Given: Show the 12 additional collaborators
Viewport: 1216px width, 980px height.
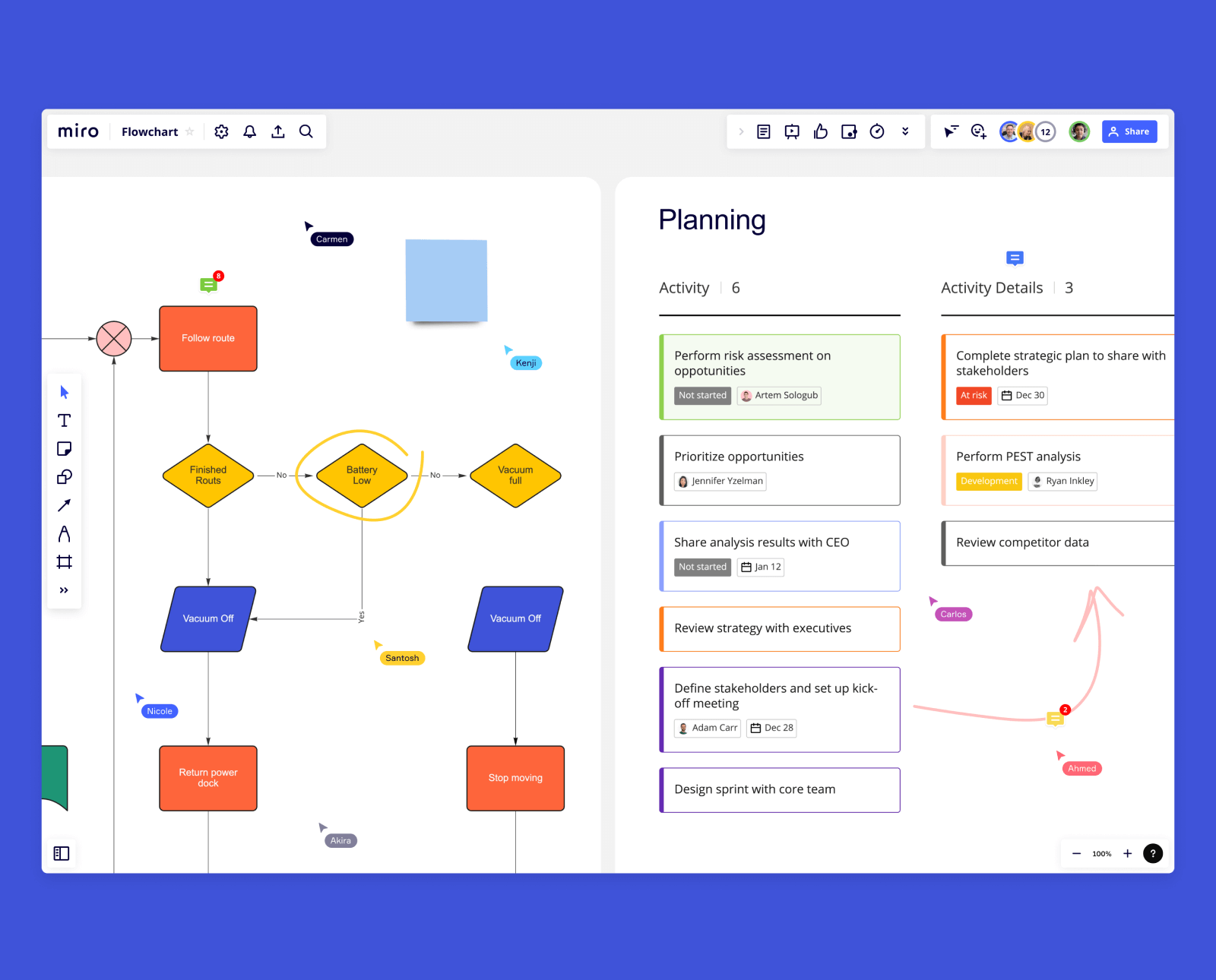Looking at the screenshot, I should [x=1046, y=131].
